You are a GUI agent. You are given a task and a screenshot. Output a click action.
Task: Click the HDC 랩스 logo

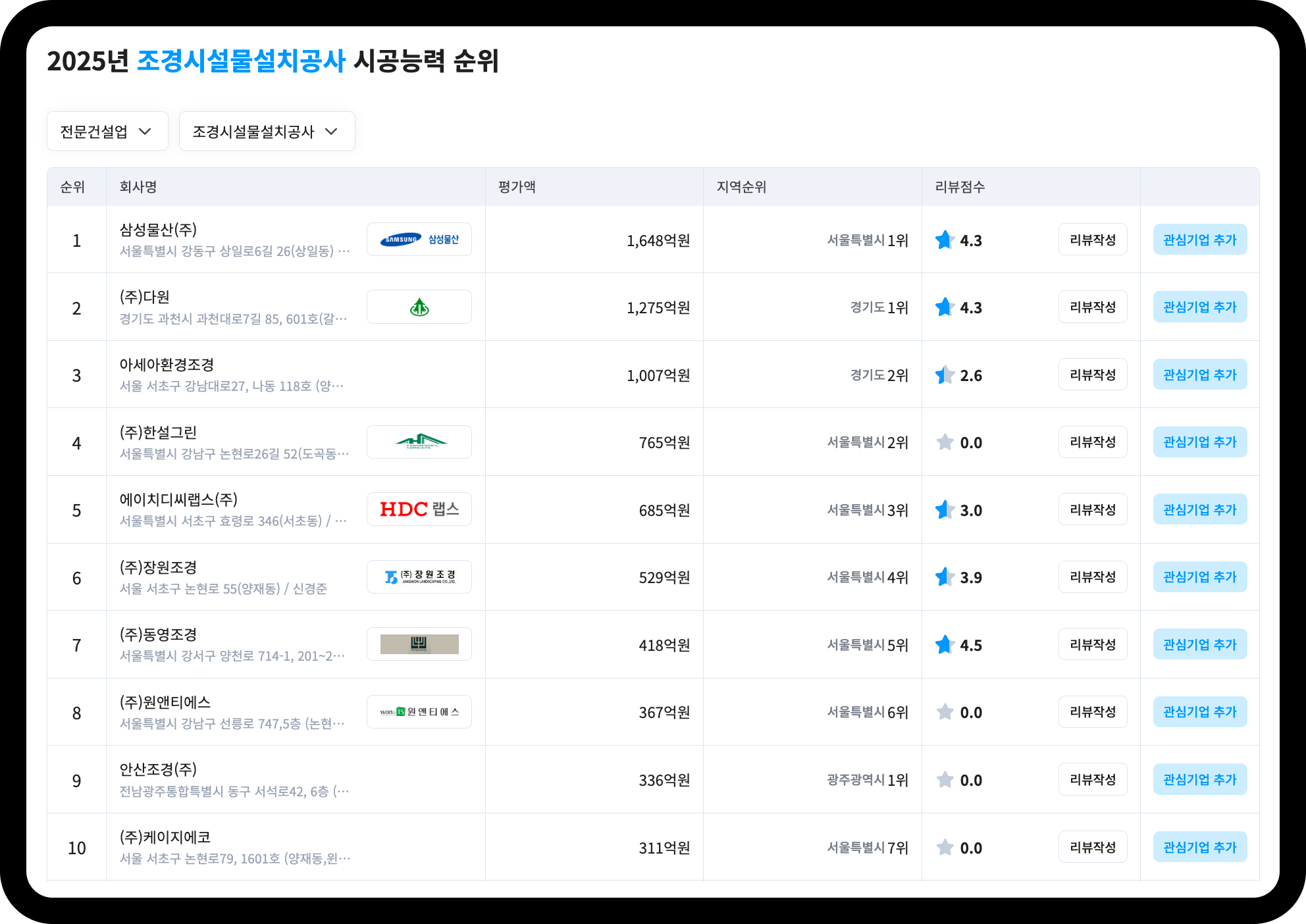click(419, 509)
